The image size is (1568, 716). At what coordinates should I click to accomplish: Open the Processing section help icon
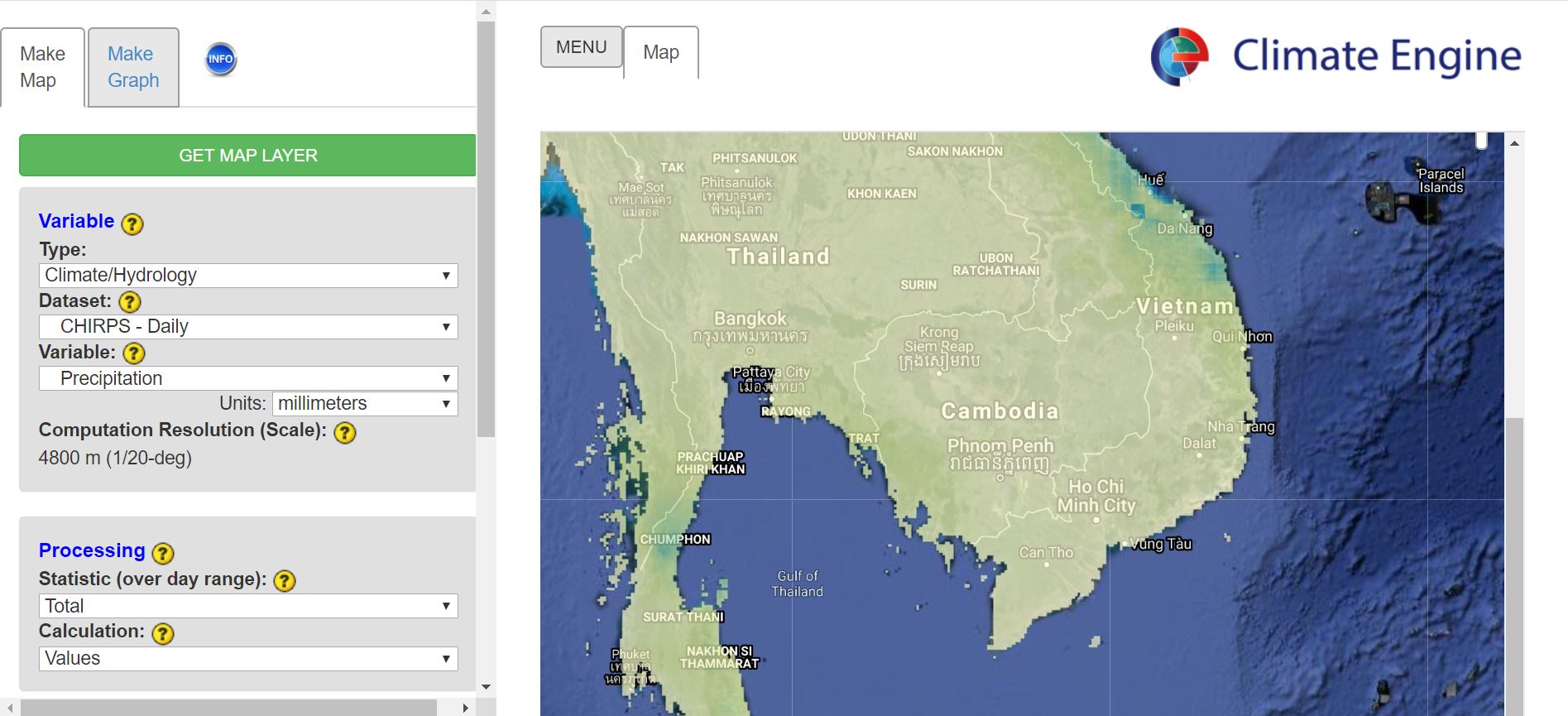(x=163, y=553)
